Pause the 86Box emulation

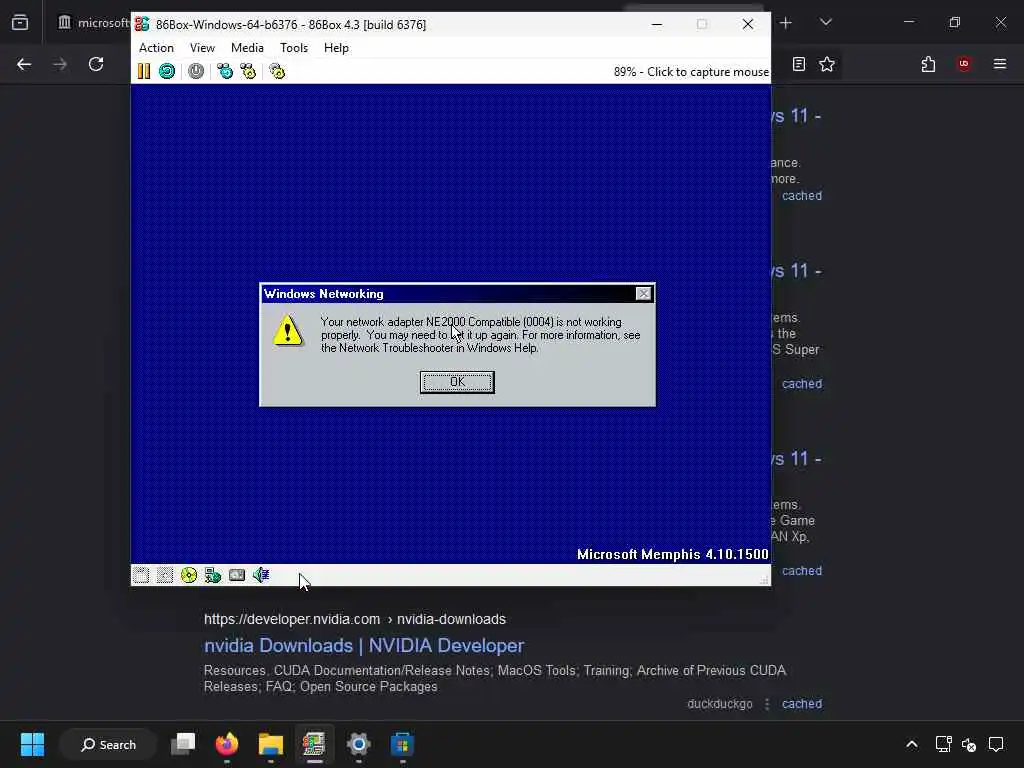click(144, 71)
